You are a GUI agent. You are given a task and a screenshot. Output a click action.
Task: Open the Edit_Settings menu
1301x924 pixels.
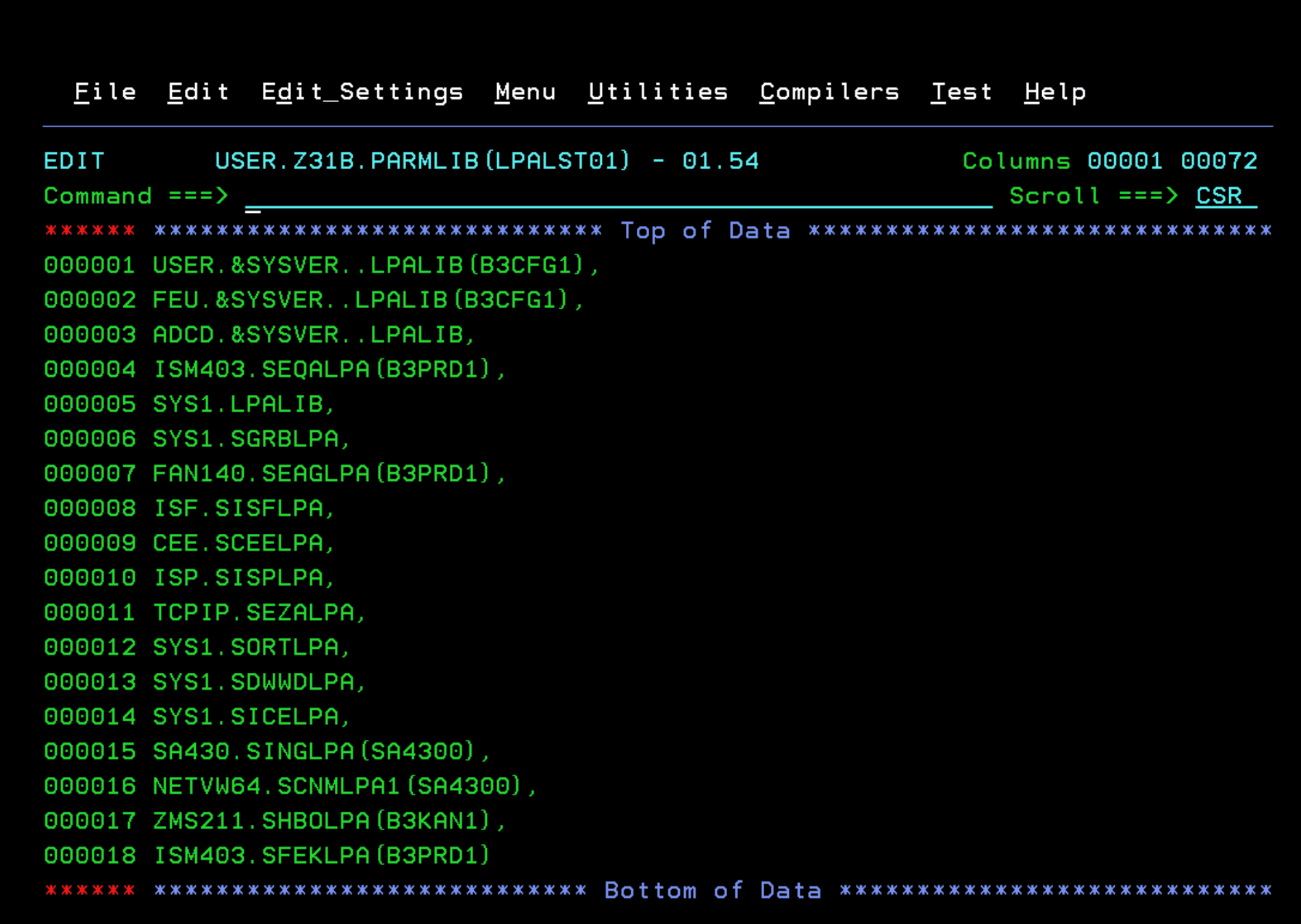[362, 92]
